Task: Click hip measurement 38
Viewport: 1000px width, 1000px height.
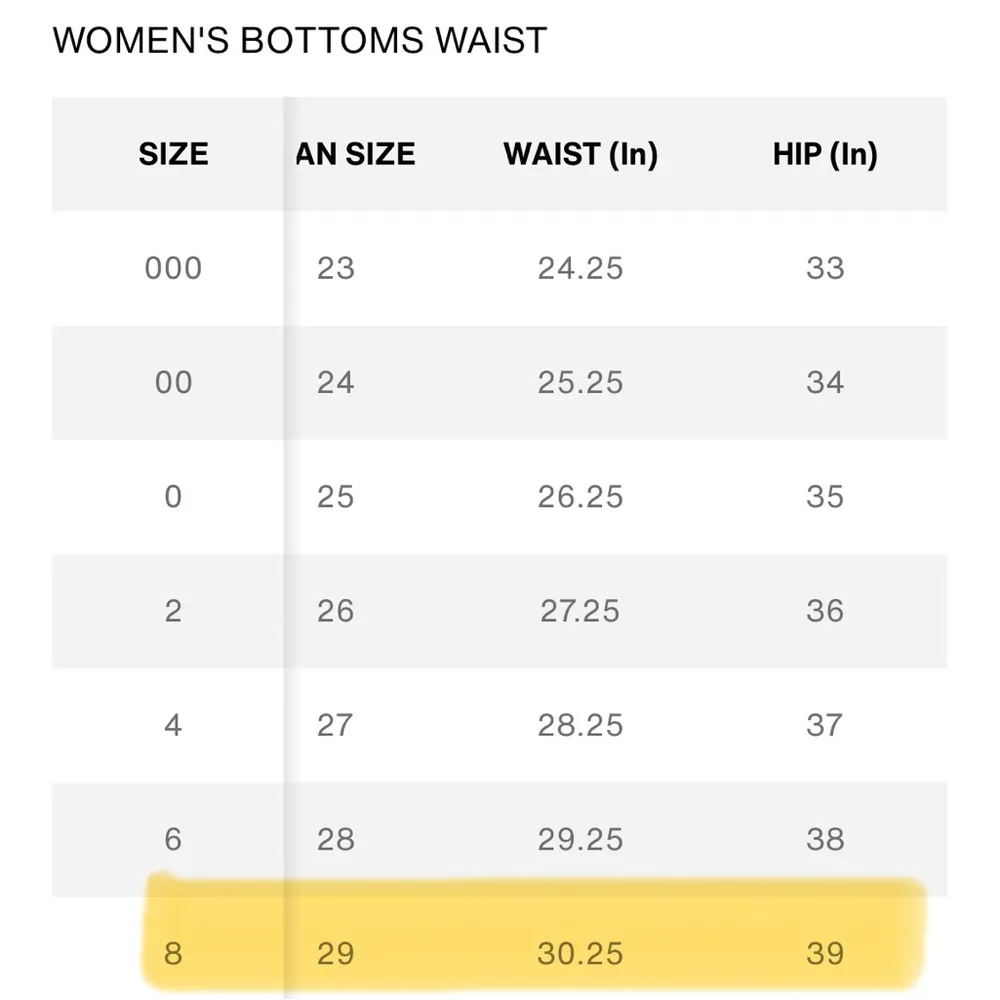Action: pos(825,839)
